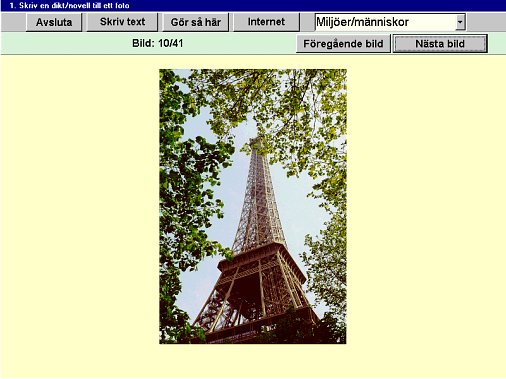
Task: Select the Eiffel Tower photo
Action: [253, 206]
